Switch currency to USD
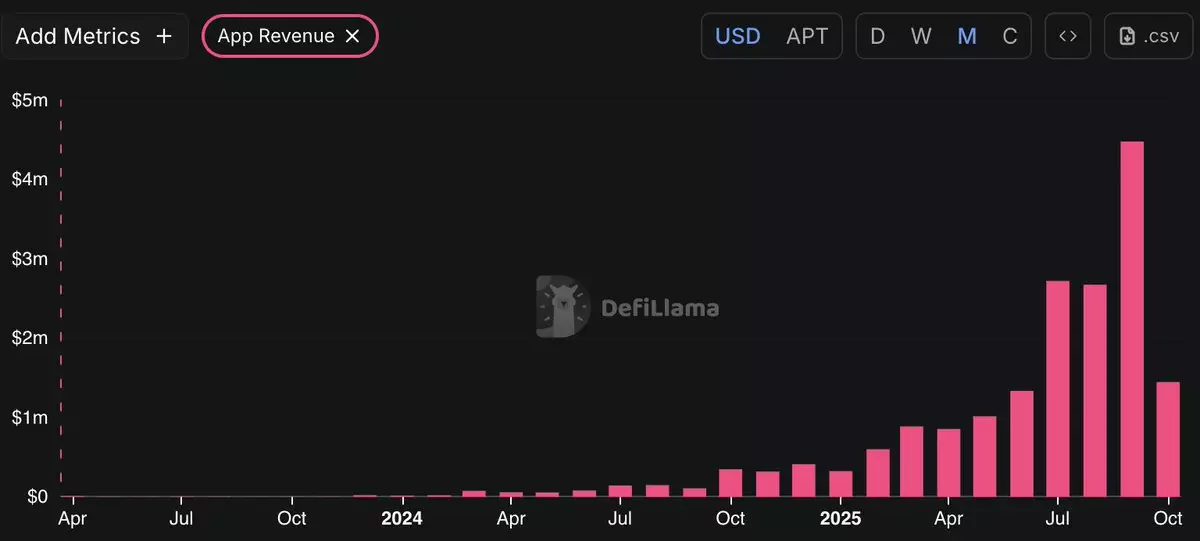The width and height of the screenshot is (1200, 541). (738, 37)
